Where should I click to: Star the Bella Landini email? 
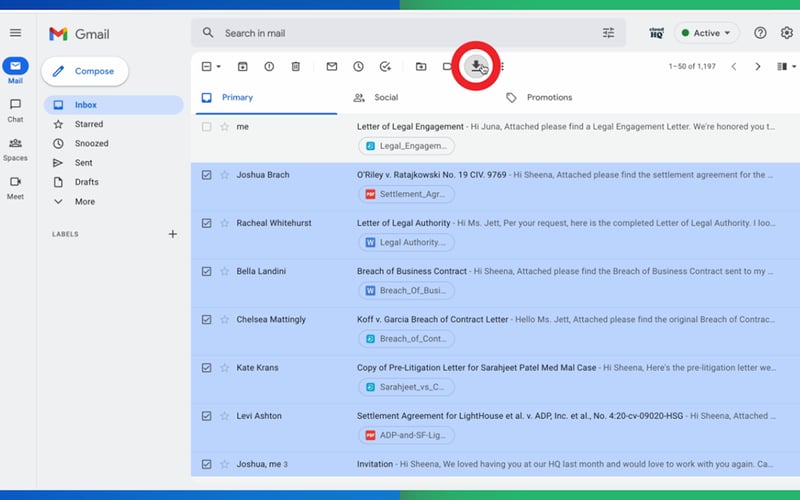point(224,271)
